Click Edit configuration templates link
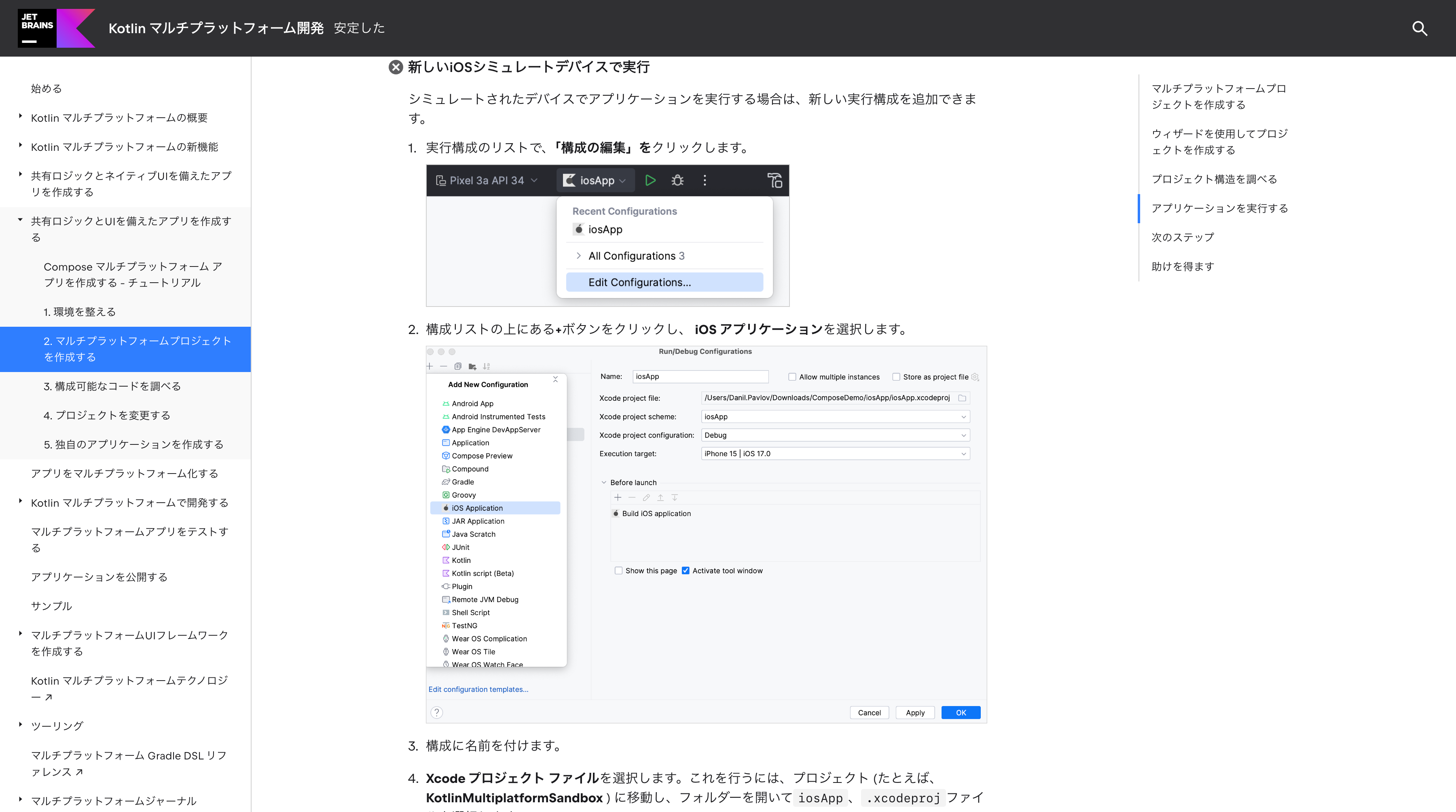This screenshot has height=812, width=1456. [478, 689]
